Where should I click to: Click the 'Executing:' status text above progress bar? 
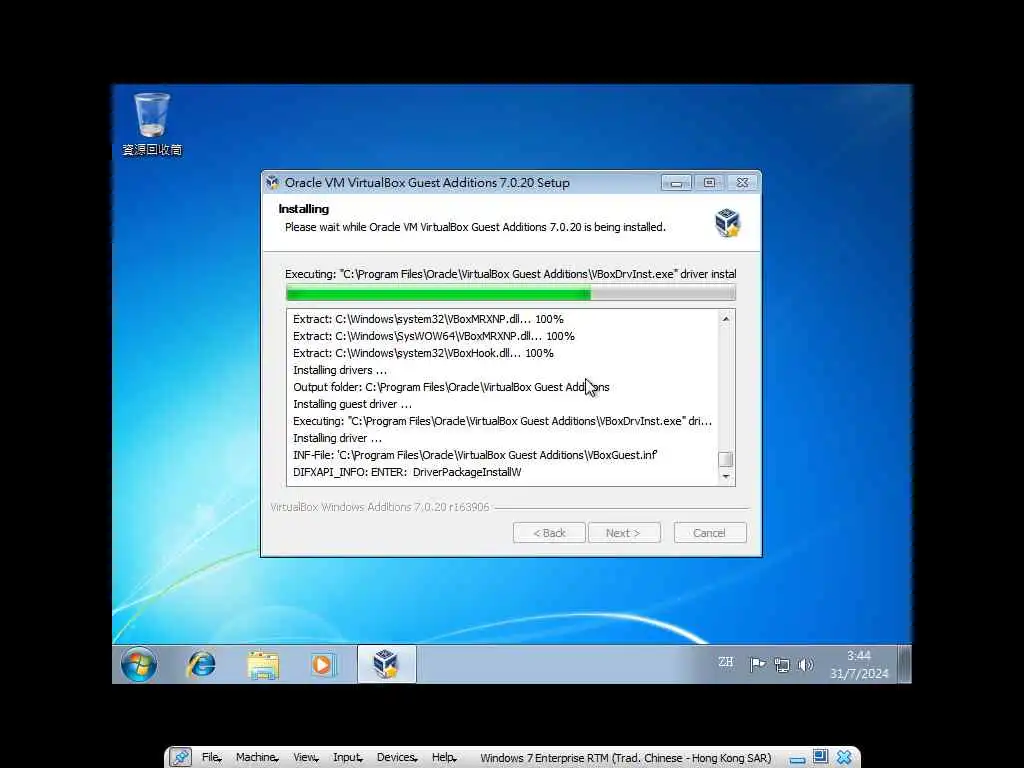click(511, 274)
